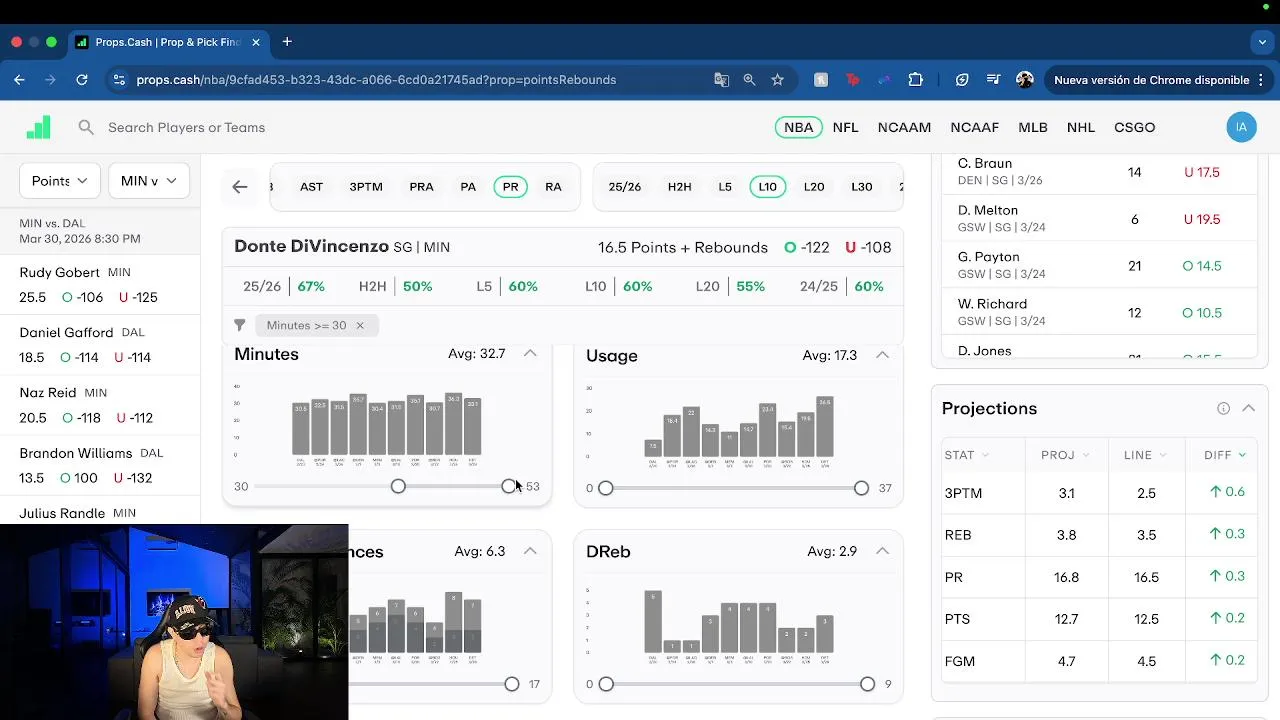The width and height of the screenshot is (1280, 720).
Task: Open Daniel Gafford in the player list
Action: [x=100, y=345]
